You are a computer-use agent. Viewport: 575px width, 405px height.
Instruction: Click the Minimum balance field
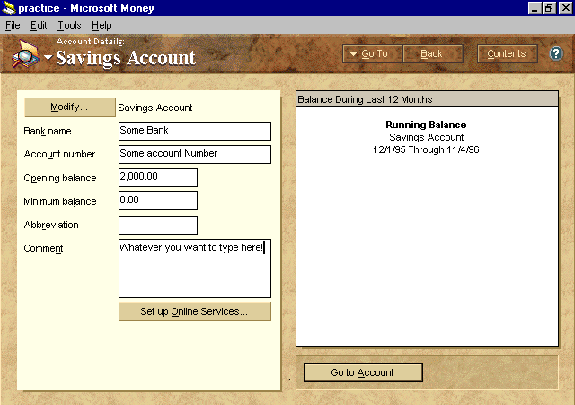(158, 200)
